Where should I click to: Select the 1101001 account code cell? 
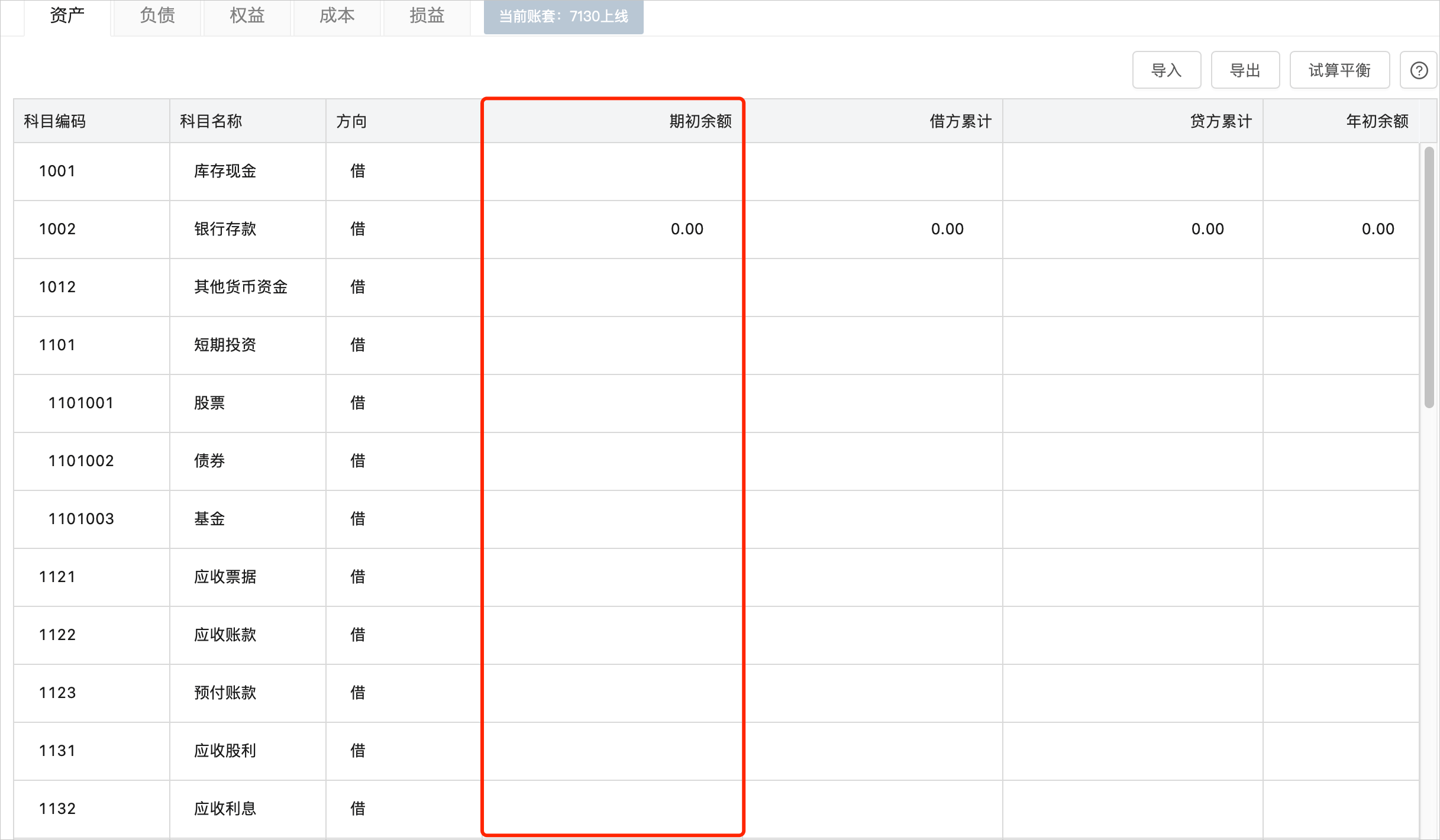click(x=92, y=403)
